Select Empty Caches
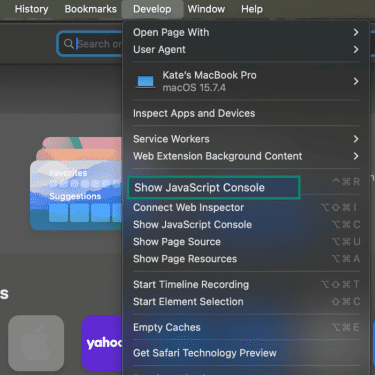 pyautogui.click(x=246, y=327)
